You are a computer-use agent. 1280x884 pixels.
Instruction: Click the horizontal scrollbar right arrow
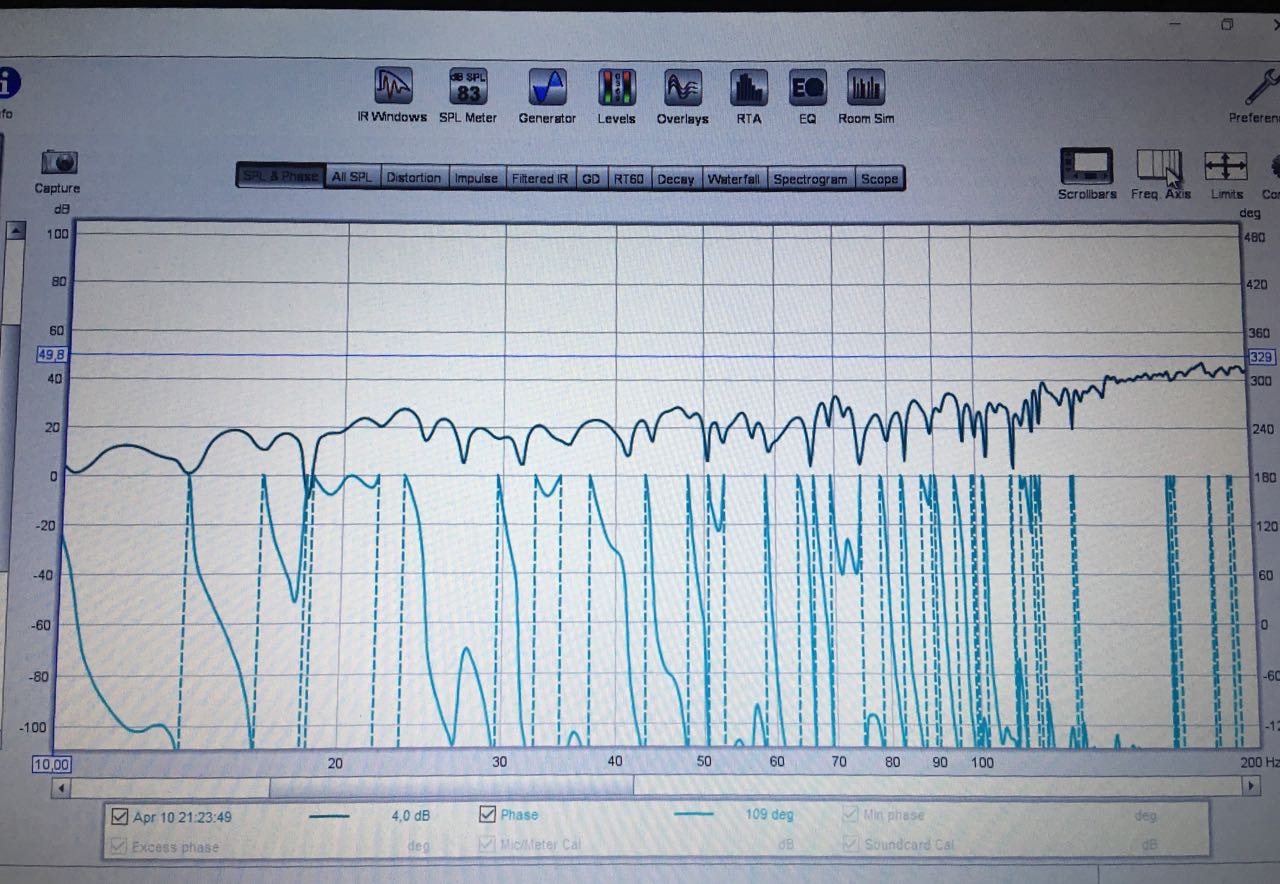point(1250,787)
